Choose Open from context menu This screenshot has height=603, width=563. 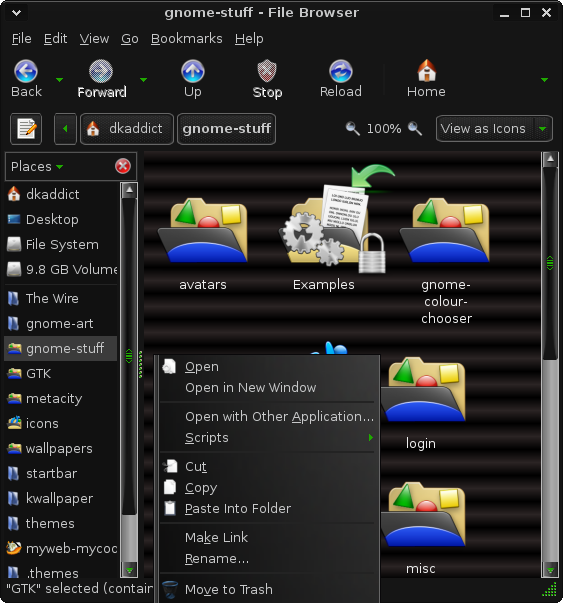(267, 367)
